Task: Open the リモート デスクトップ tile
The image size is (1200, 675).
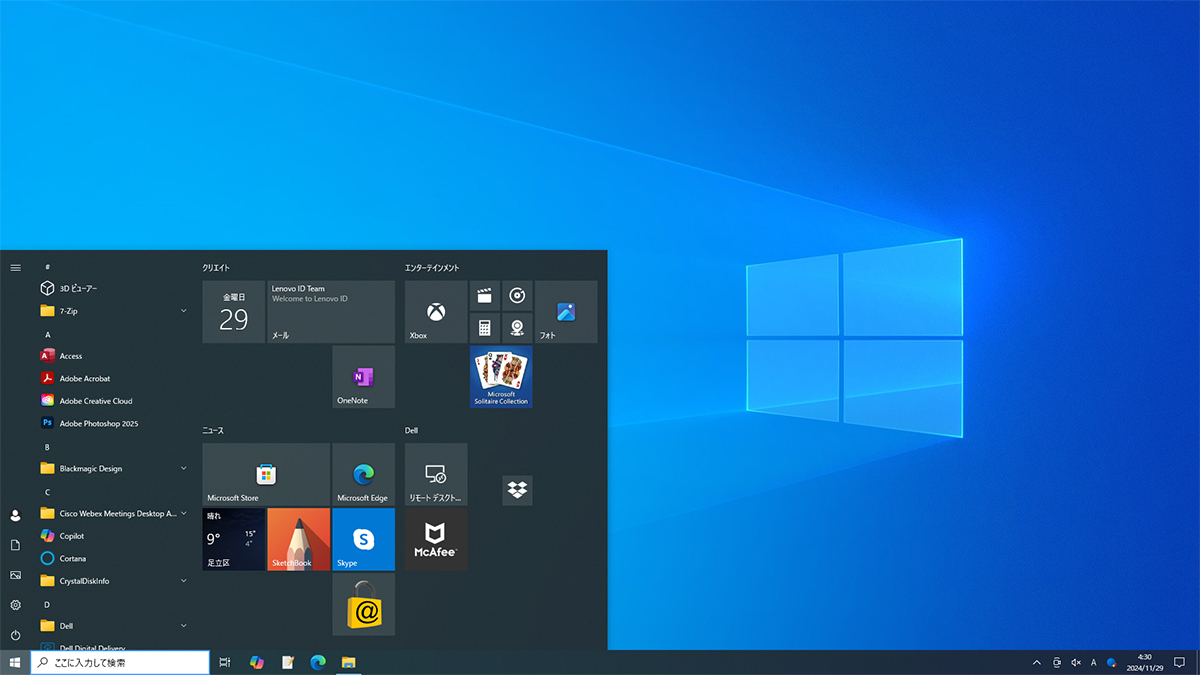Action: pyautogui.click(x=436, y=474)
